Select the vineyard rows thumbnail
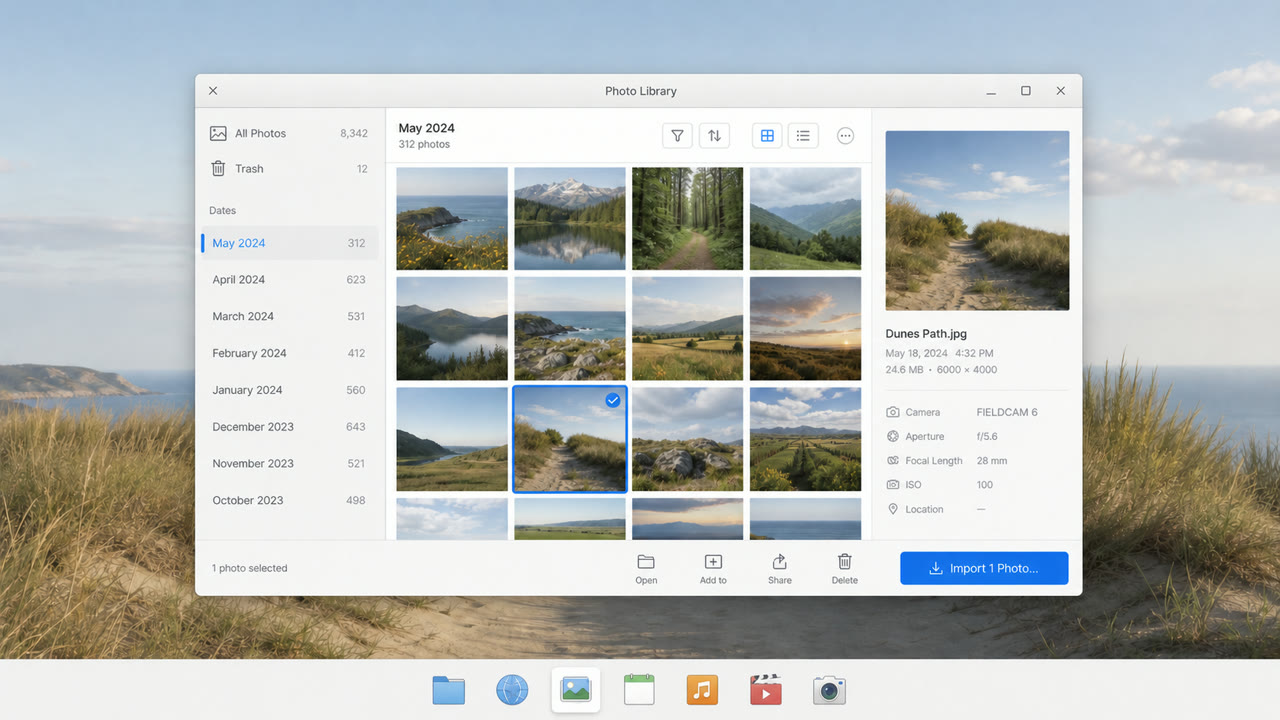 pyautogui.click(x=805, y=439)
